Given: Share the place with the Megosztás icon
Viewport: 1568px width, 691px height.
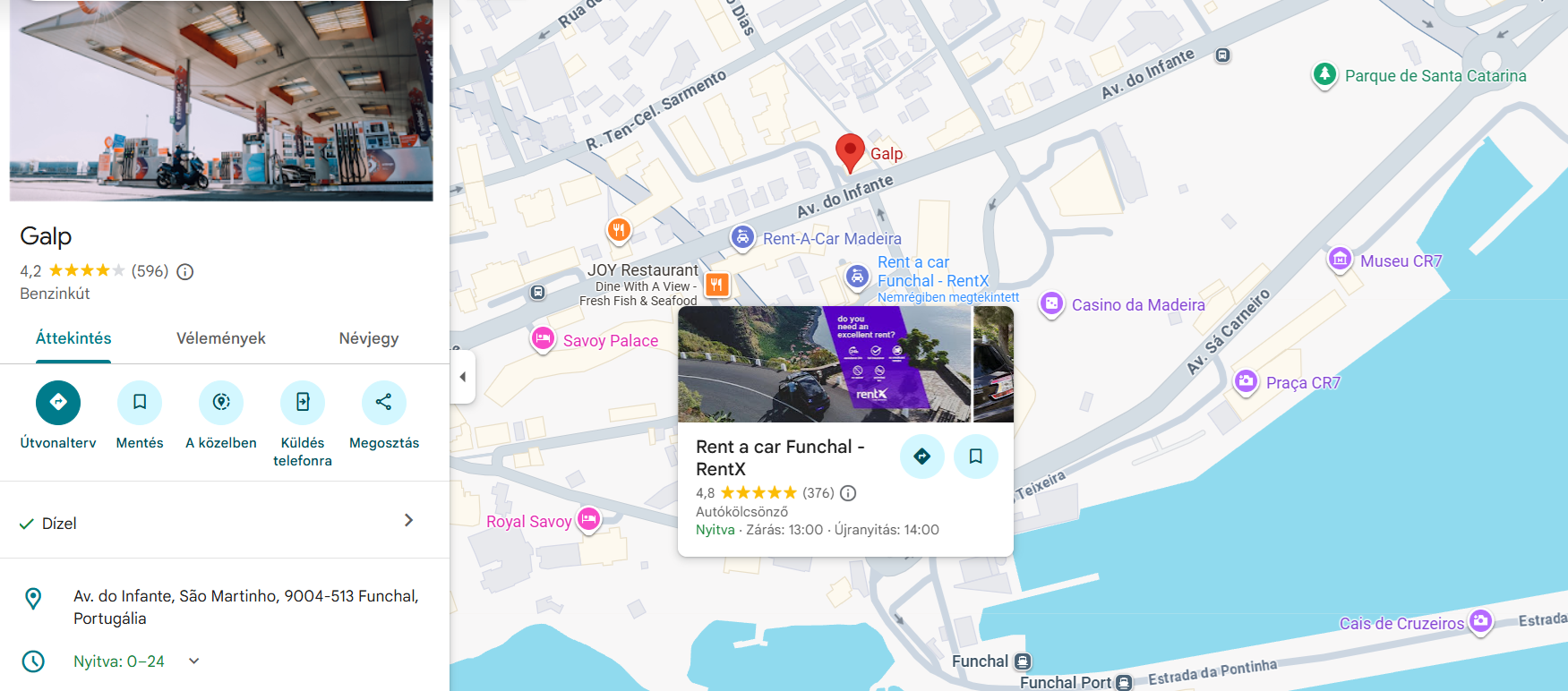Looking at the screenshot, I should (x=384, y=402).
